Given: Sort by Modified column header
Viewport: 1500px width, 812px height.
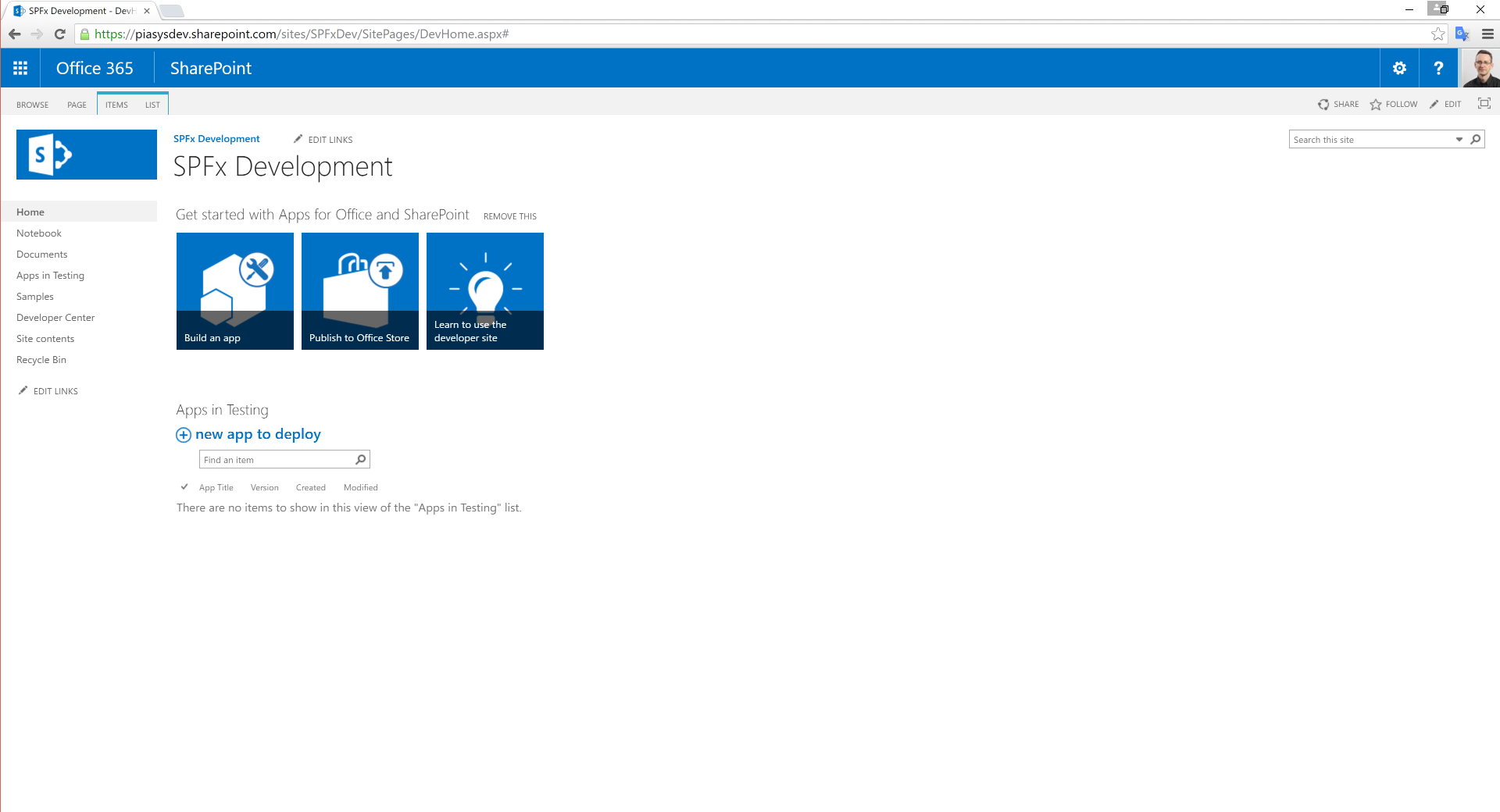Looking at the screenshot, I should pos(360,487).
